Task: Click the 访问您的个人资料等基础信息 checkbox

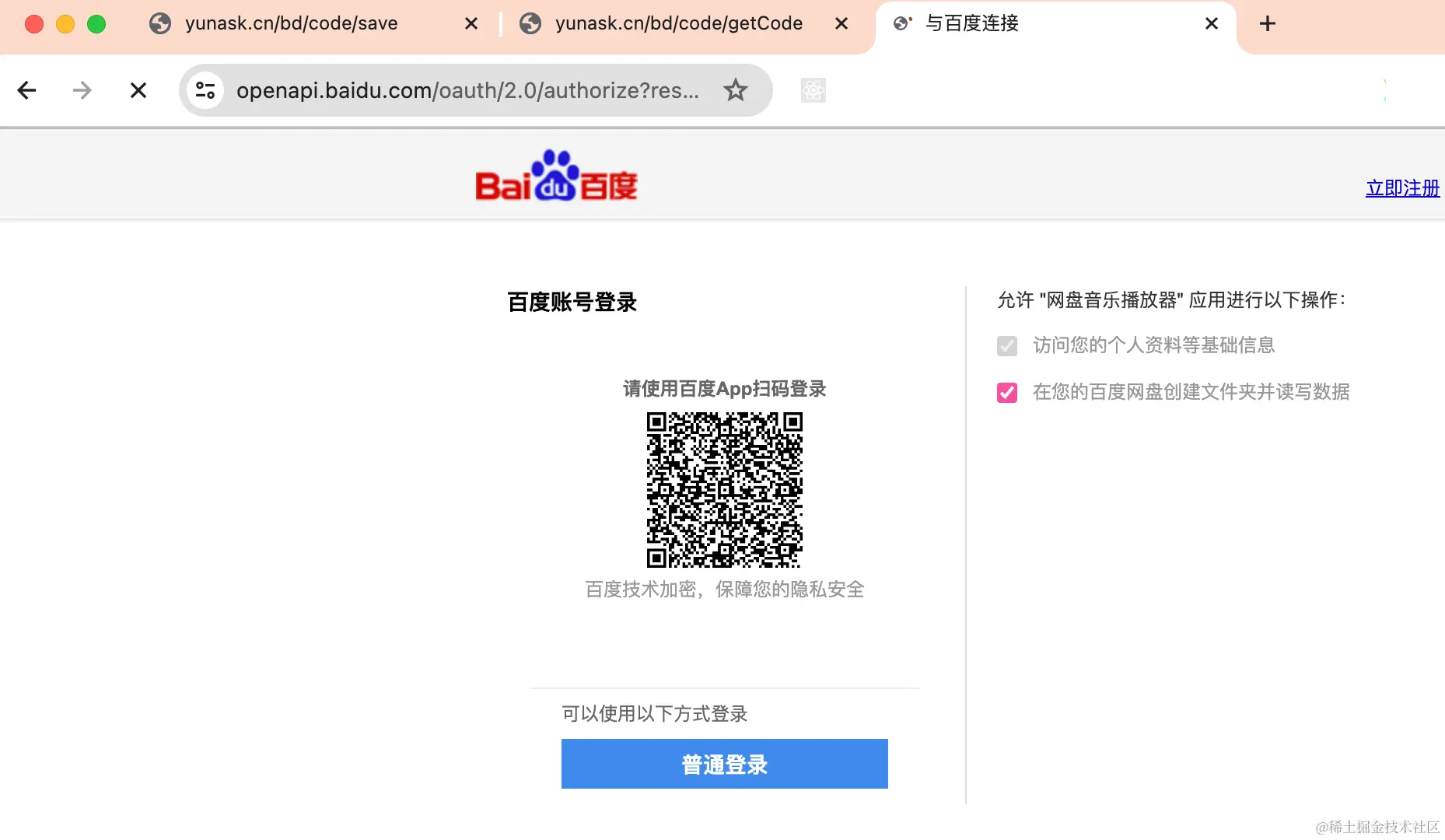Action: coord(1007,345)
